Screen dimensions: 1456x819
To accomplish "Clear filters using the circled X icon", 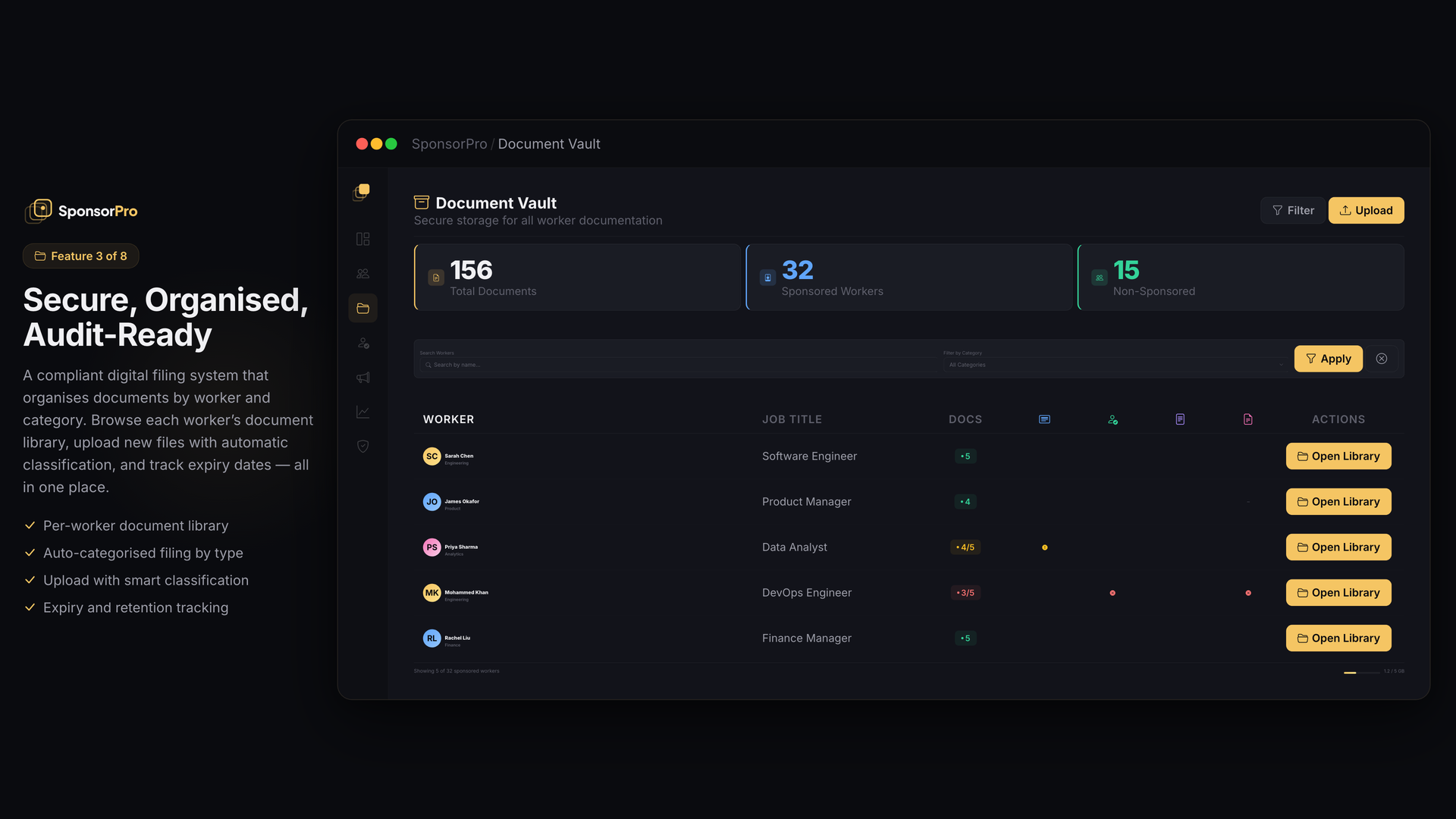I will [x=1382, y=358].
